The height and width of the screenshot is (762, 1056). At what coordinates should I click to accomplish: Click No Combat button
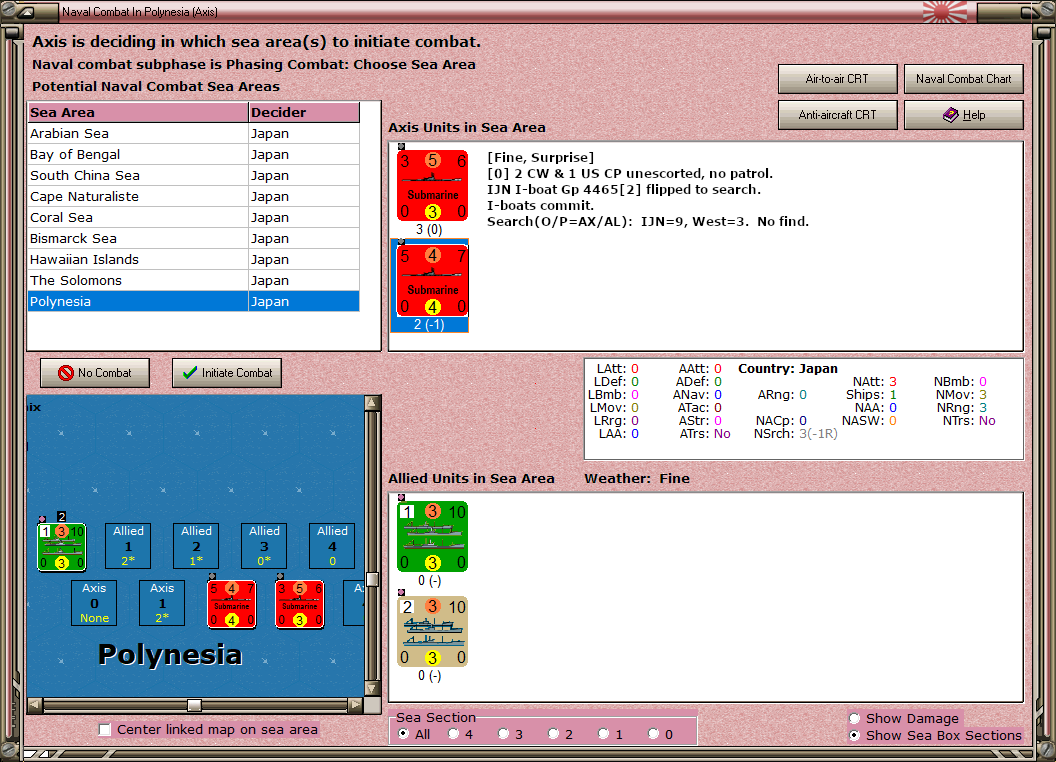[x=95, y=373]
